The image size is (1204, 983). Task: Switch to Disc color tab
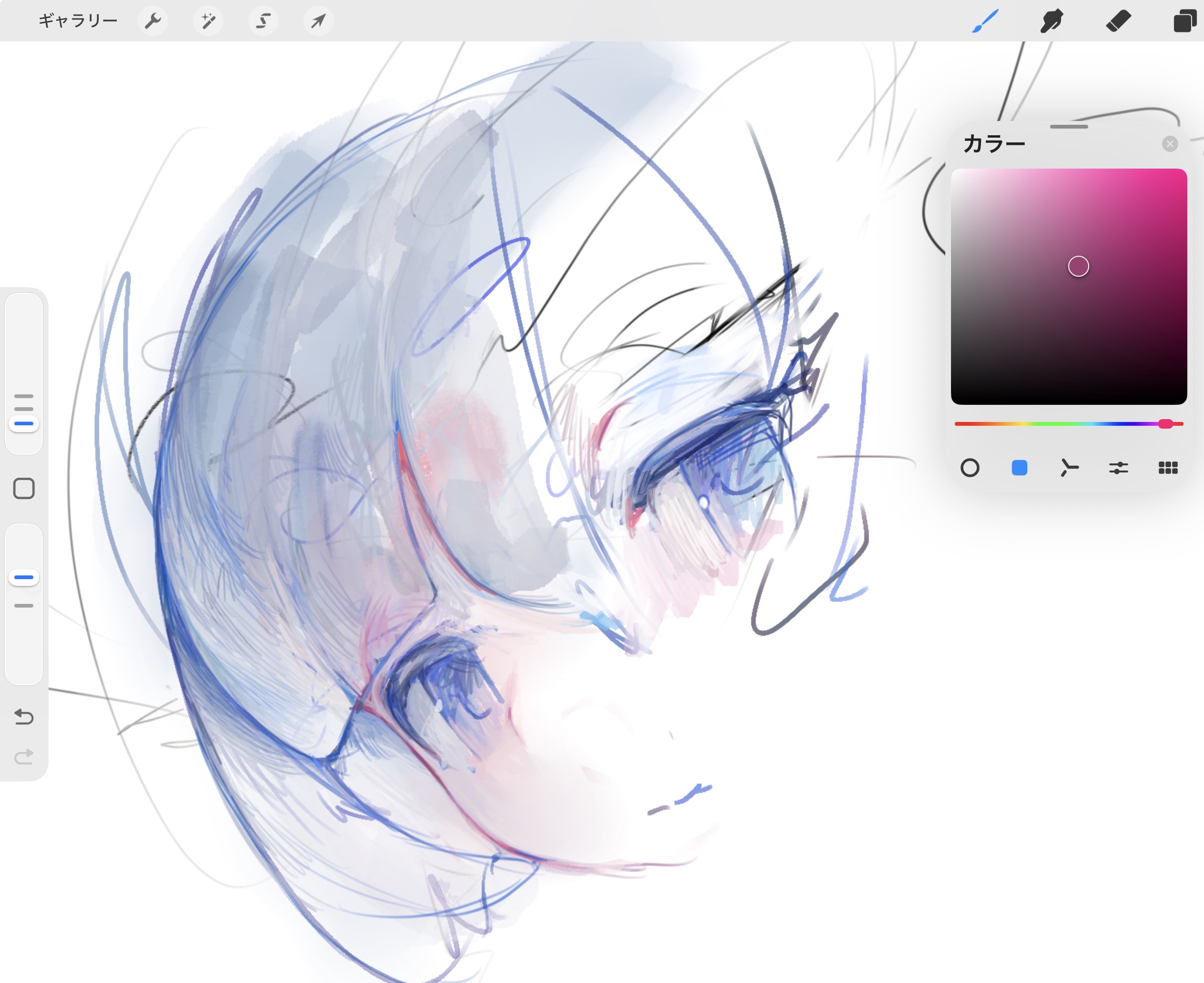[x=970, y=468]
